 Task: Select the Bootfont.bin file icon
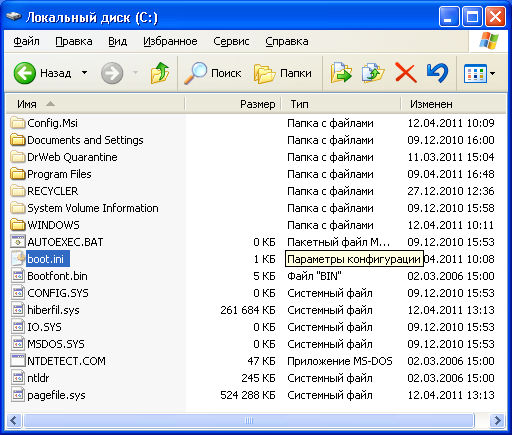point(18,276)
